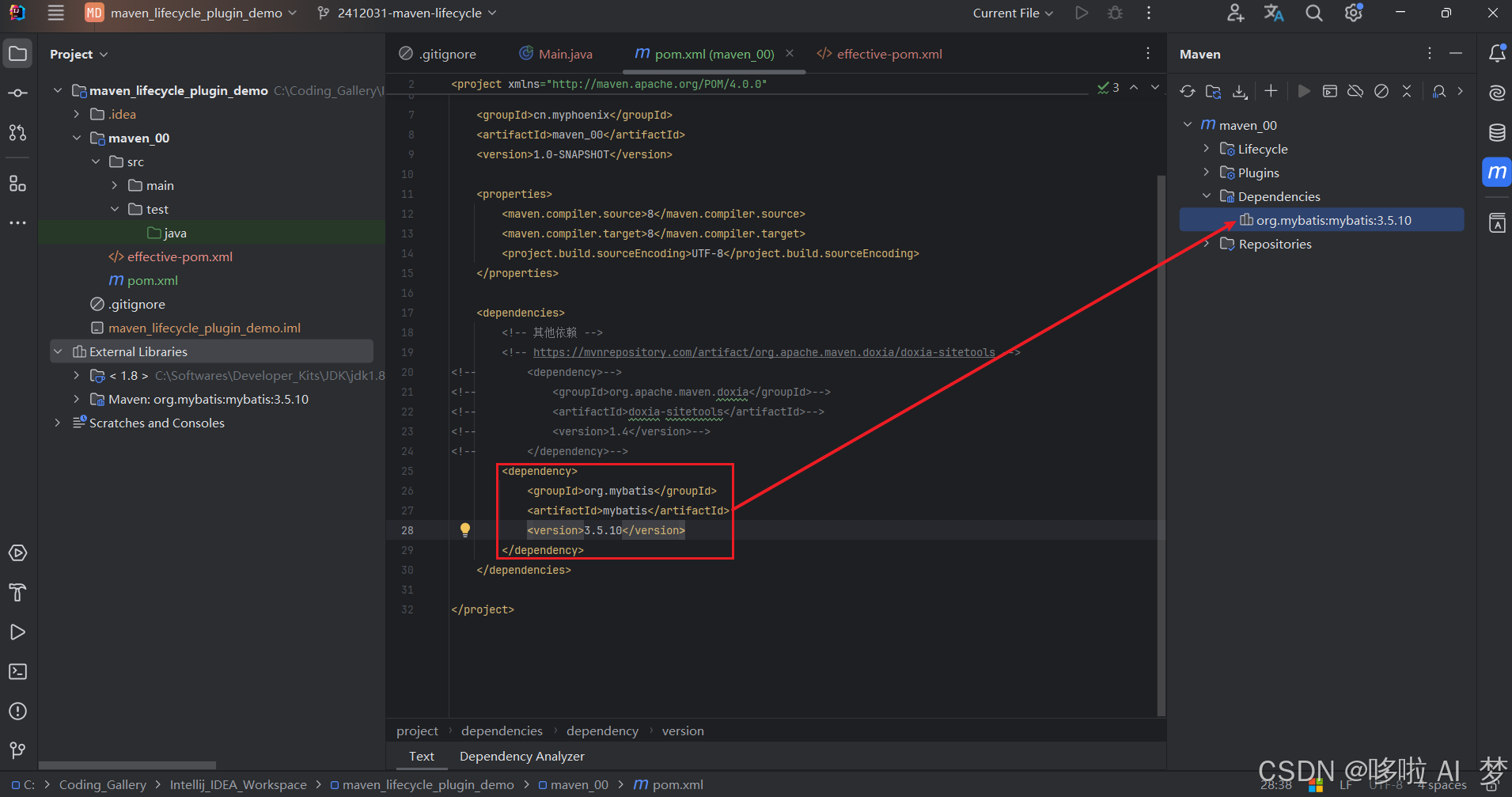Viewport: 1512px width, 797px height.
Task: Click dependencies breadcrumb in editor
Action: click(x=502, y=731)
